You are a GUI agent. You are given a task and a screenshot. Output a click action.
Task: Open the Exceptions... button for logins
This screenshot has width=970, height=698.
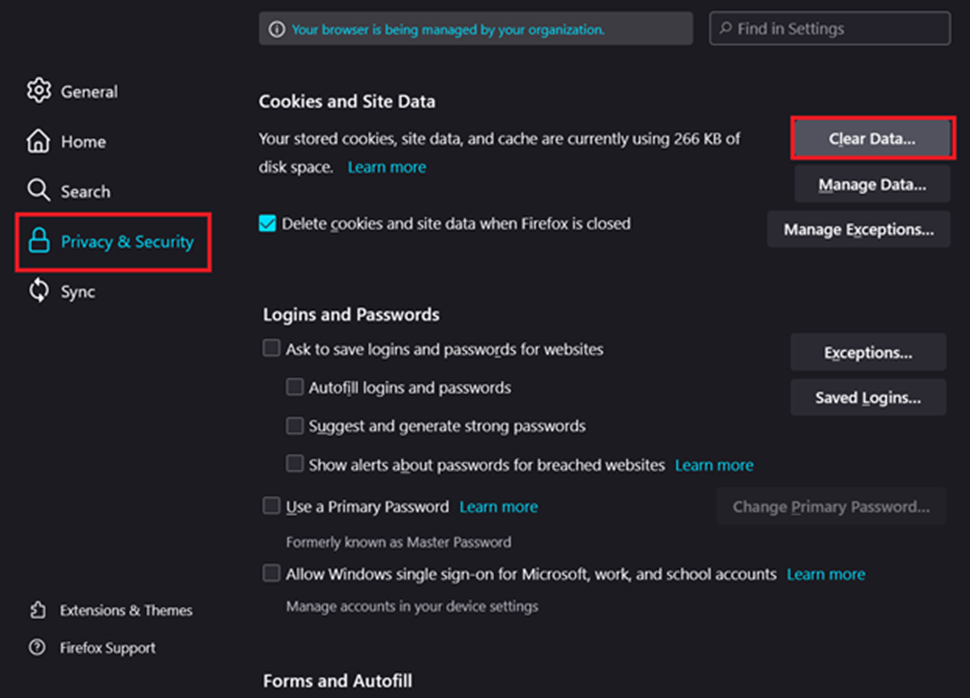[868, 352]
